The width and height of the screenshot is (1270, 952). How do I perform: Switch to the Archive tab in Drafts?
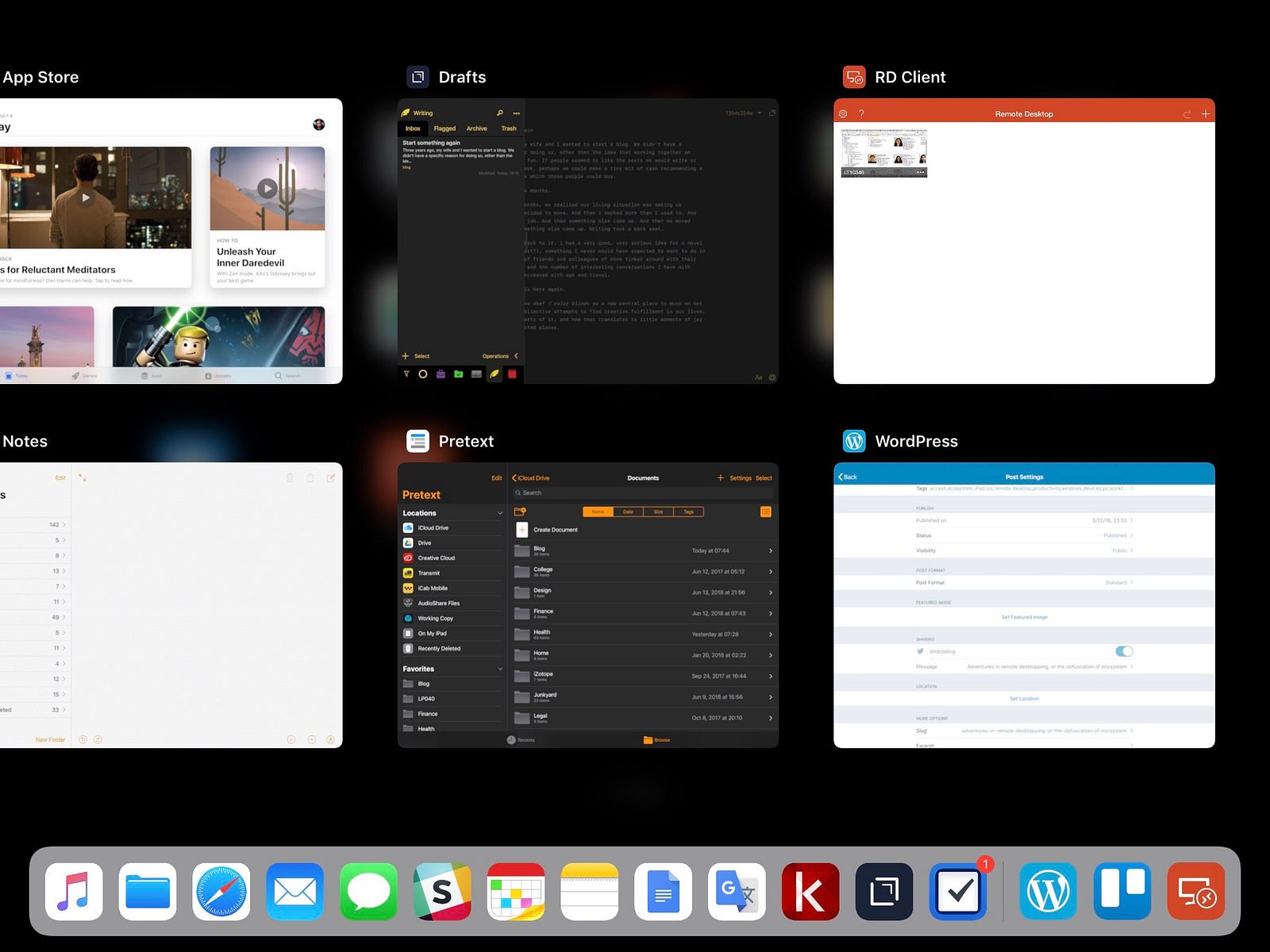(x=477, y=129)
